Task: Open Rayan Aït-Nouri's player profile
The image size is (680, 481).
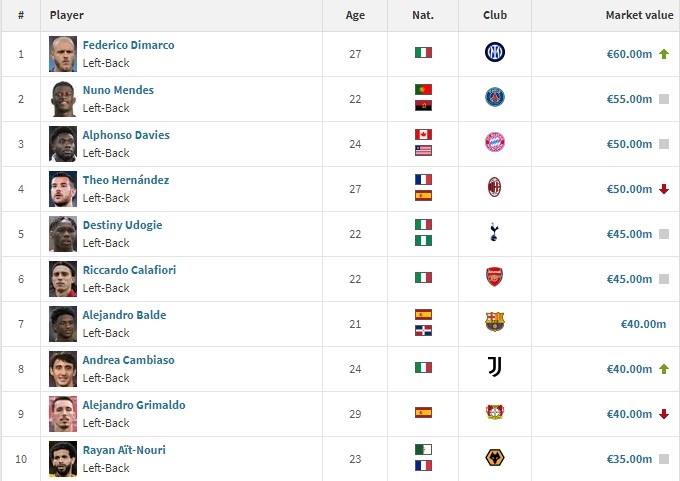Action: [x=124, y=450]
